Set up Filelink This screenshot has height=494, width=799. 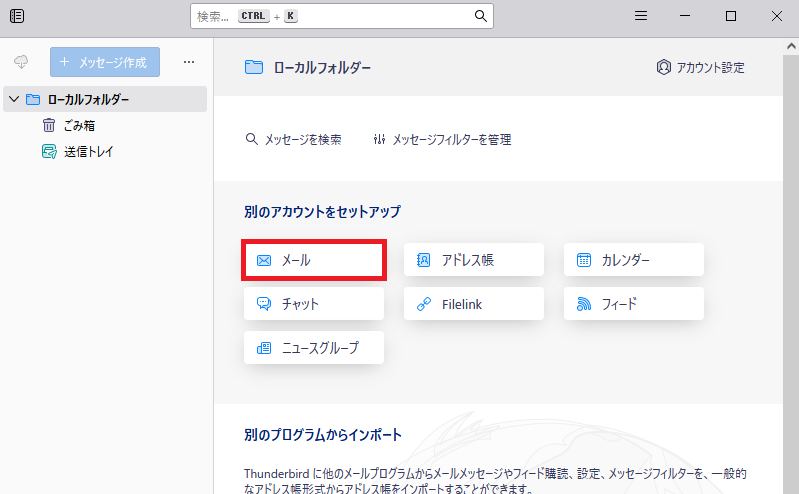coord(474,304)
